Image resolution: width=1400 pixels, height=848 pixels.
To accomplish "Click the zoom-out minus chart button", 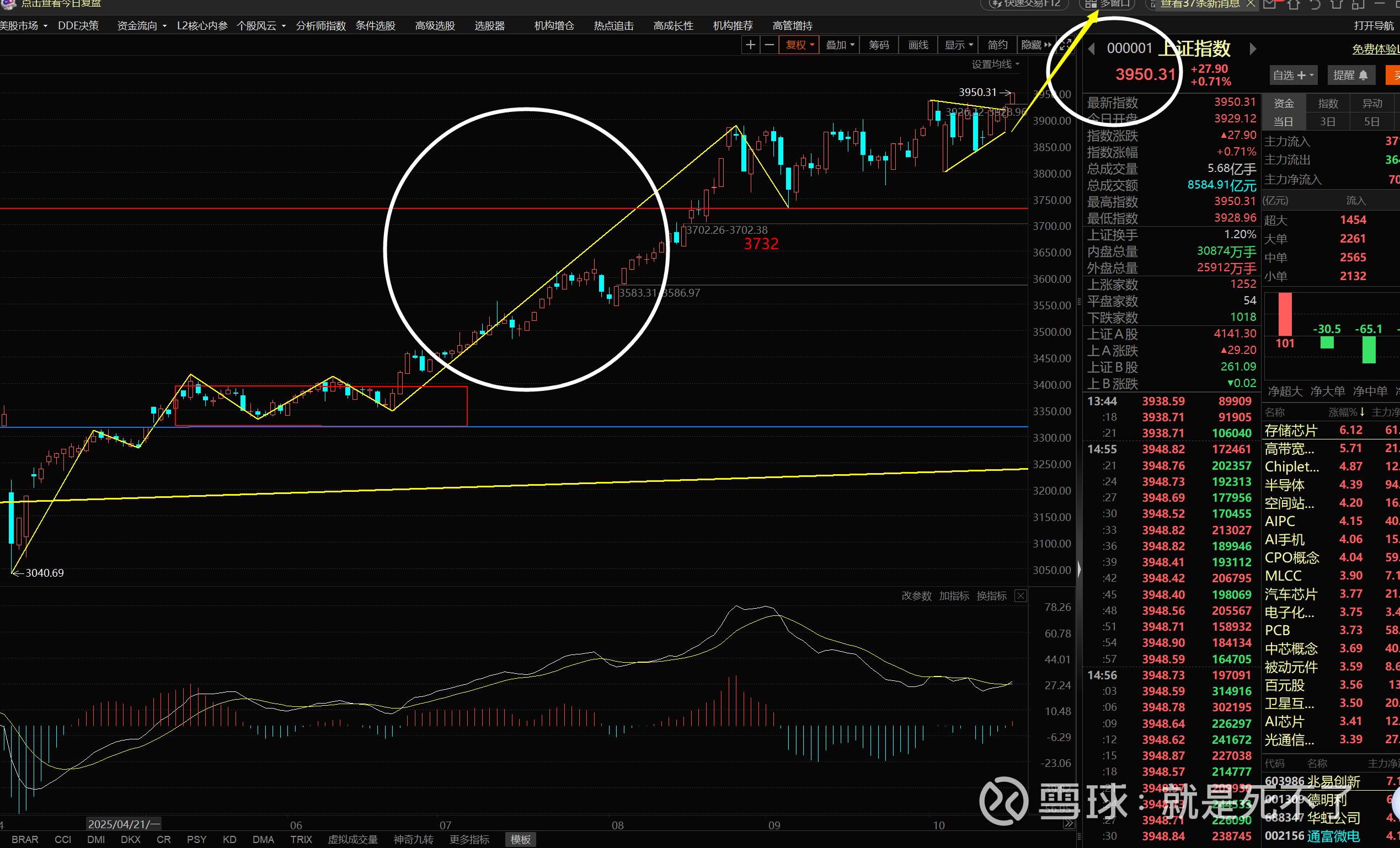I will 770,45.
